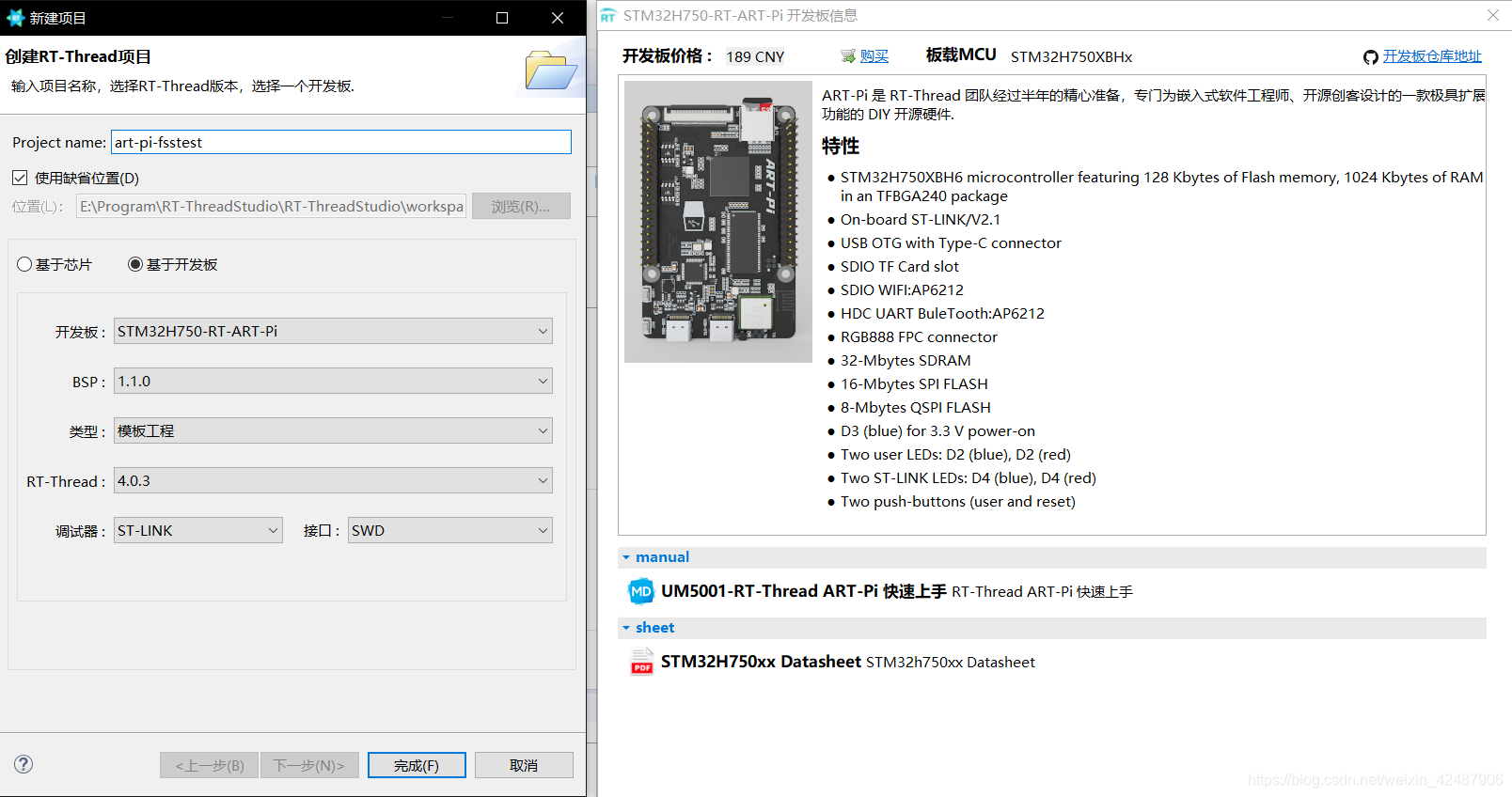Open UM5001 ART-Pi quick start manual
This screenshot has height=797, width=1512.
click(804, 591)
